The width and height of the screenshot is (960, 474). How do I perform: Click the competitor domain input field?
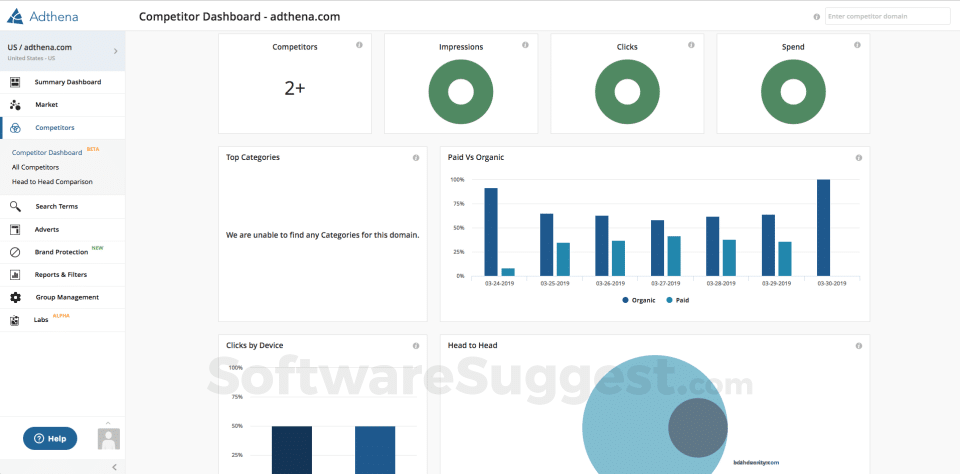[888, 17]
